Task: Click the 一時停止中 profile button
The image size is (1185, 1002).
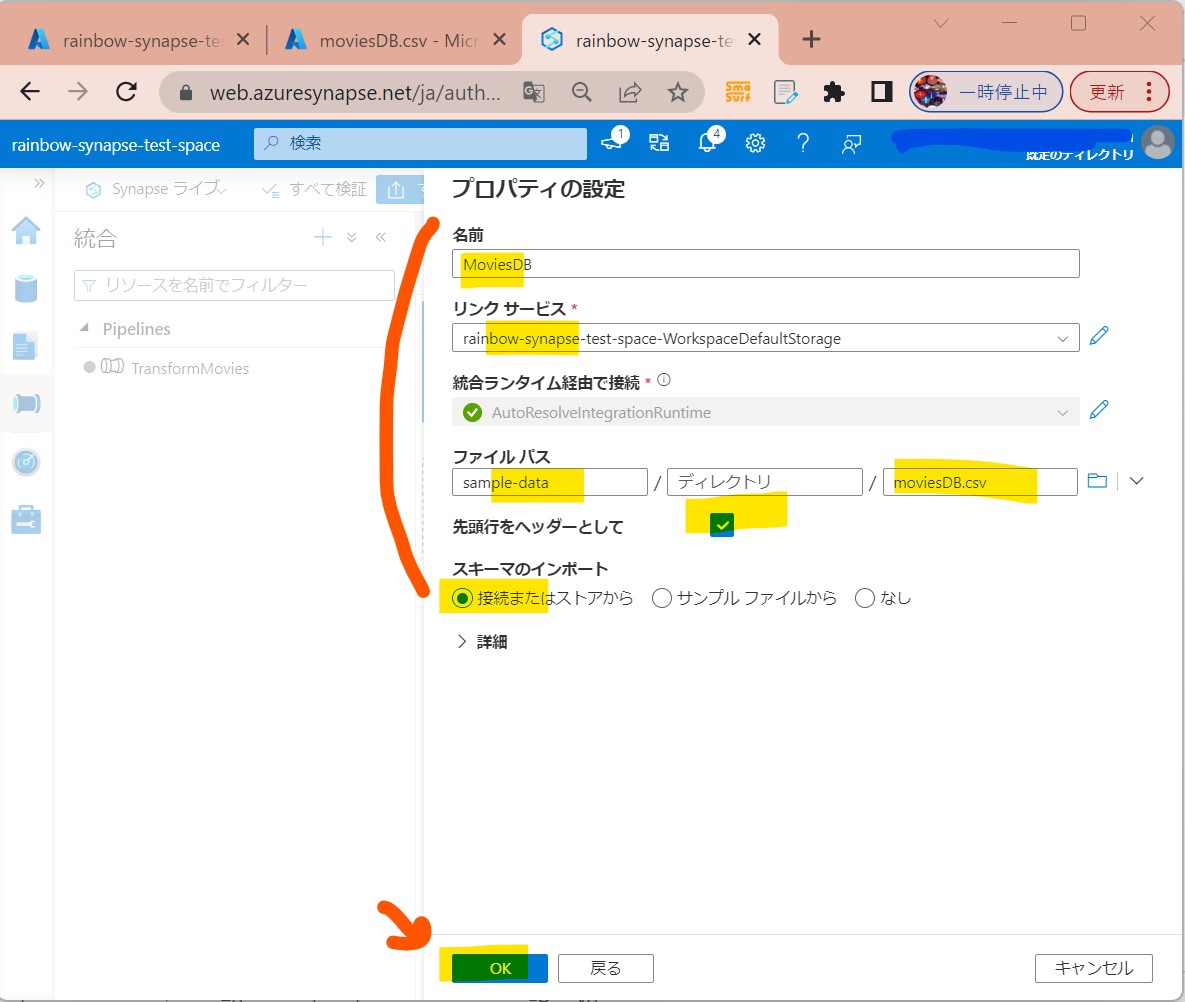Action: (x=986, y=92)
